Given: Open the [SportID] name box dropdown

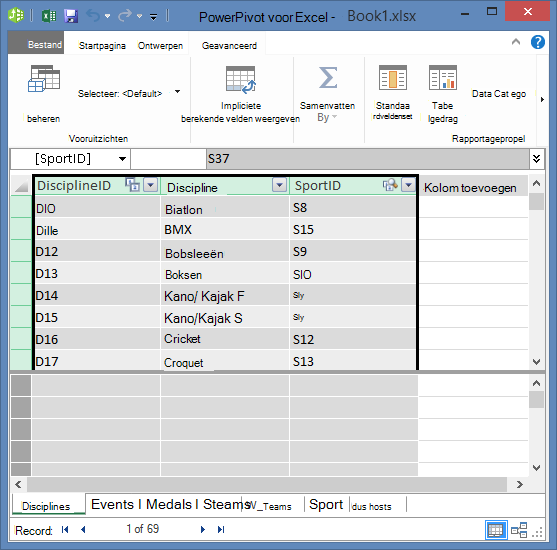Looking at the screenshot, I should pyautogui.click(x=122, y=159).
